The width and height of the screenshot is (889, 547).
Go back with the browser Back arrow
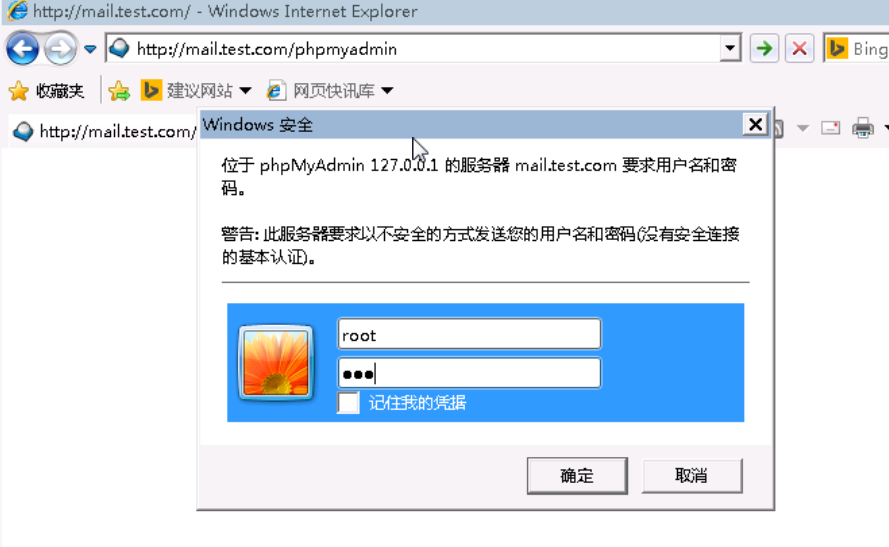[22, 49]
